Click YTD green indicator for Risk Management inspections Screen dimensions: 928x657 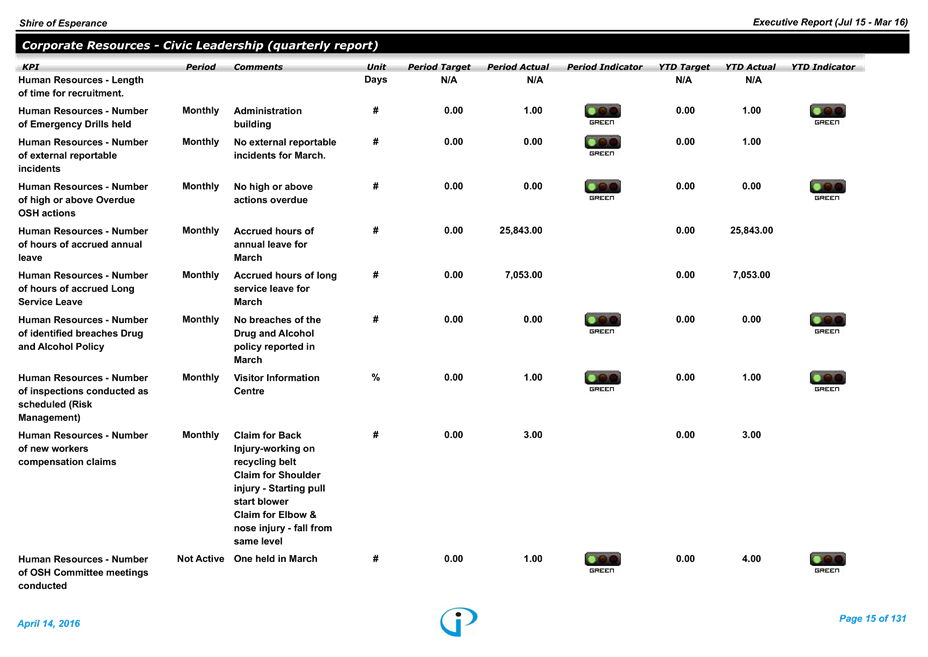coord(827,381)
